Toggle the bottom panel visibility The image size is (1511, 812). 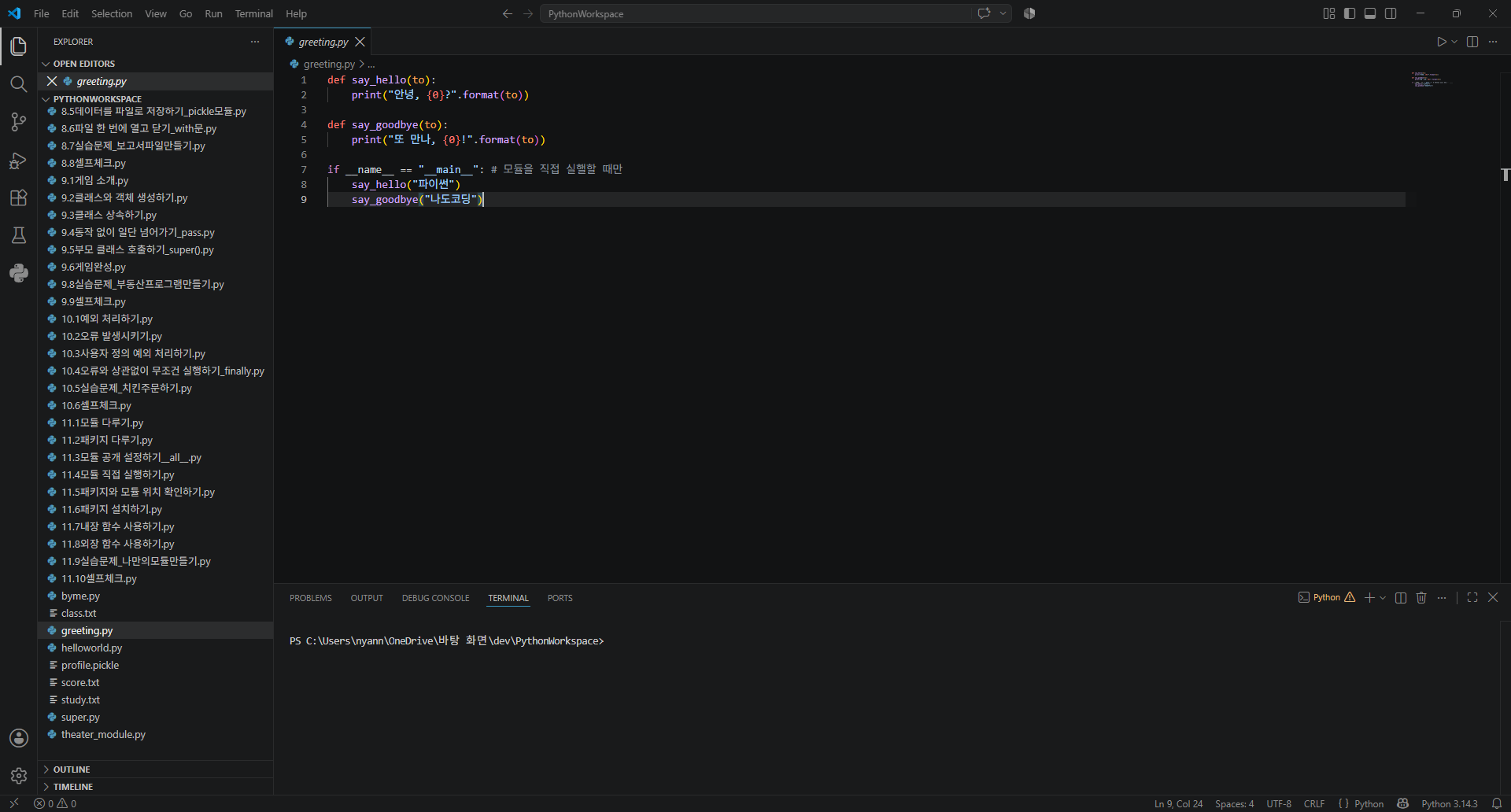(1370, 13)
